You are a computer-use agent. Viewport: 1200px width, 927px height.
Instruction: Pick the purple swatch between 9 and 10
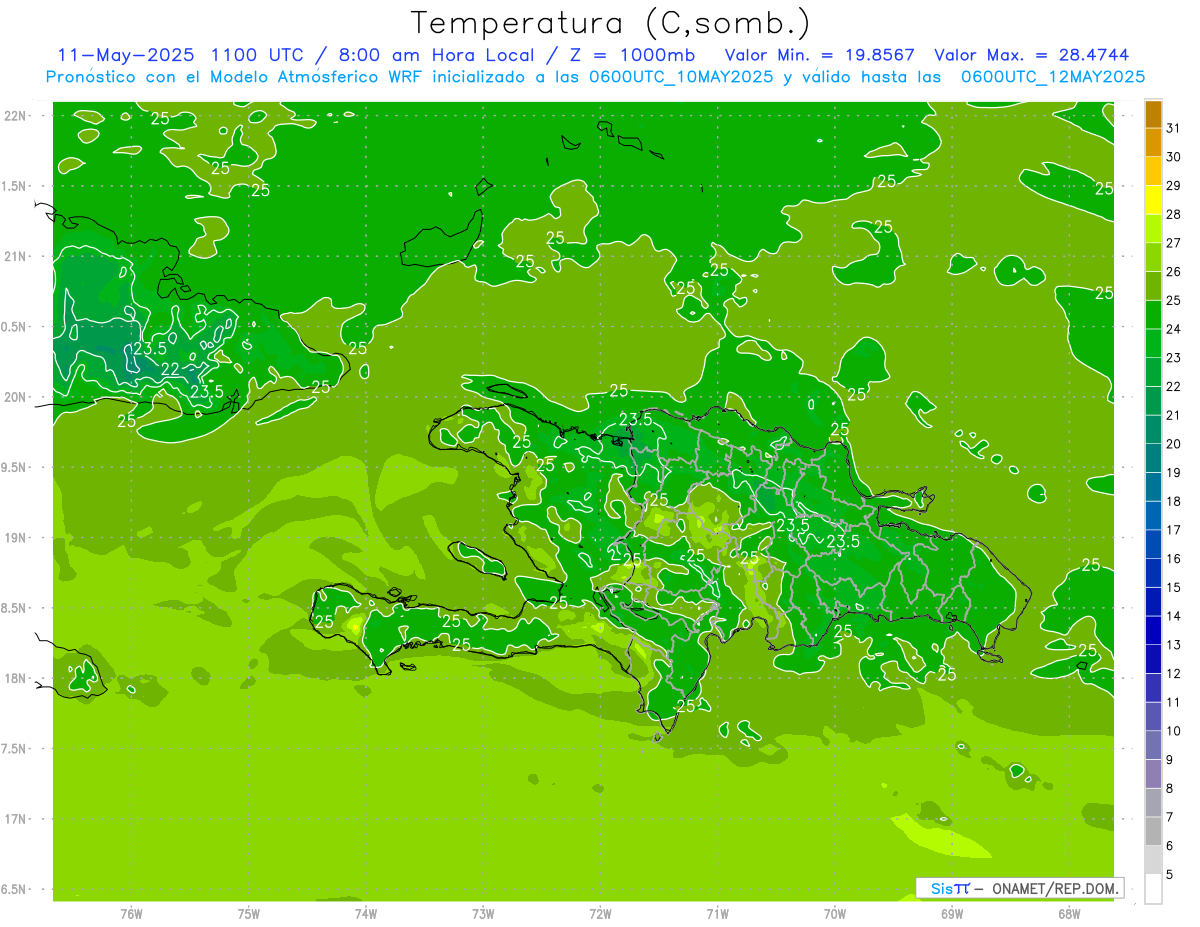[x=1153, y=745]
